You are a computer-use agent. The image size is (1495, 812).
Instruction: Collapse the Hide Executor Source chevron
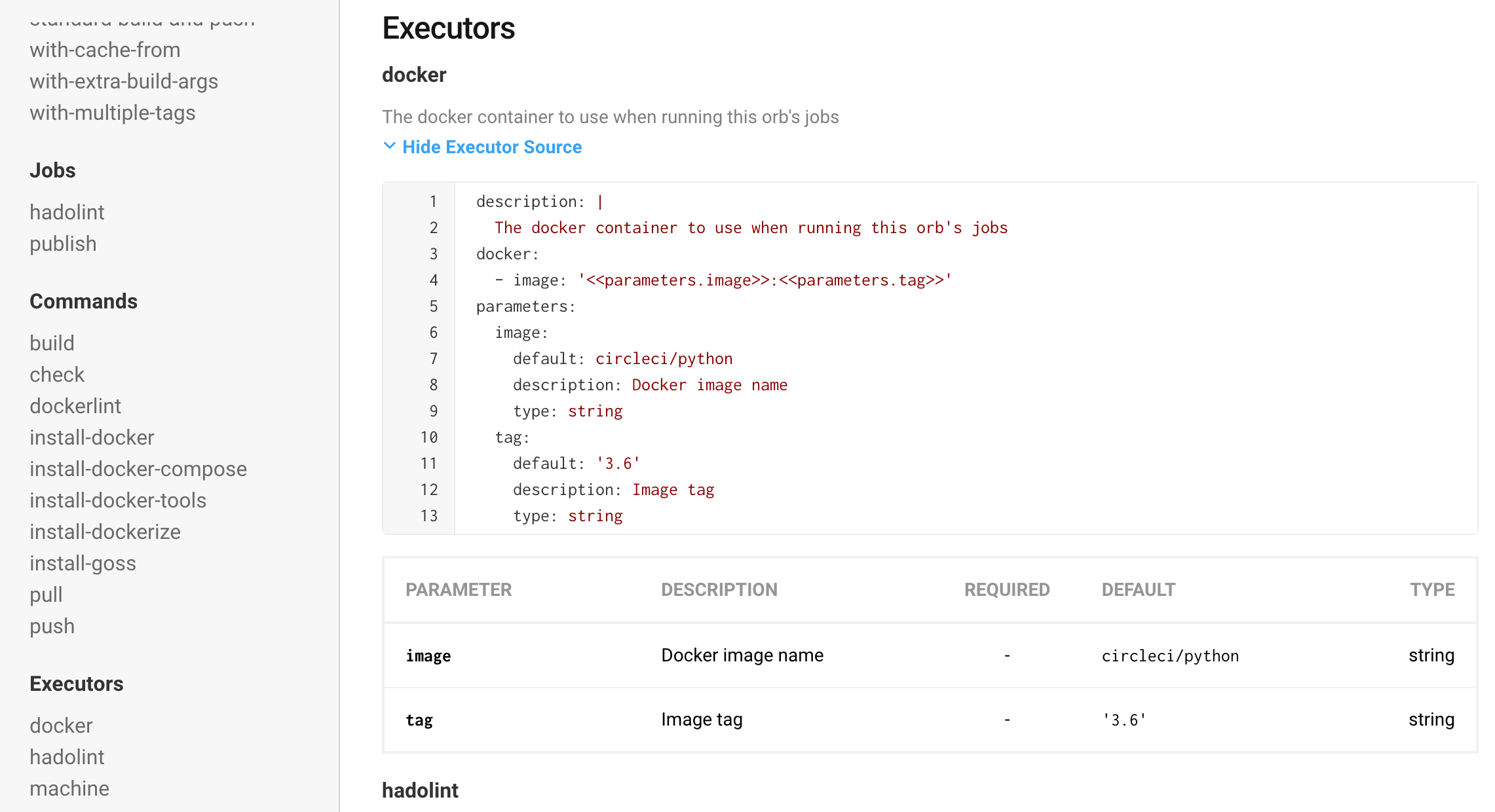click(x=389, y=146)
